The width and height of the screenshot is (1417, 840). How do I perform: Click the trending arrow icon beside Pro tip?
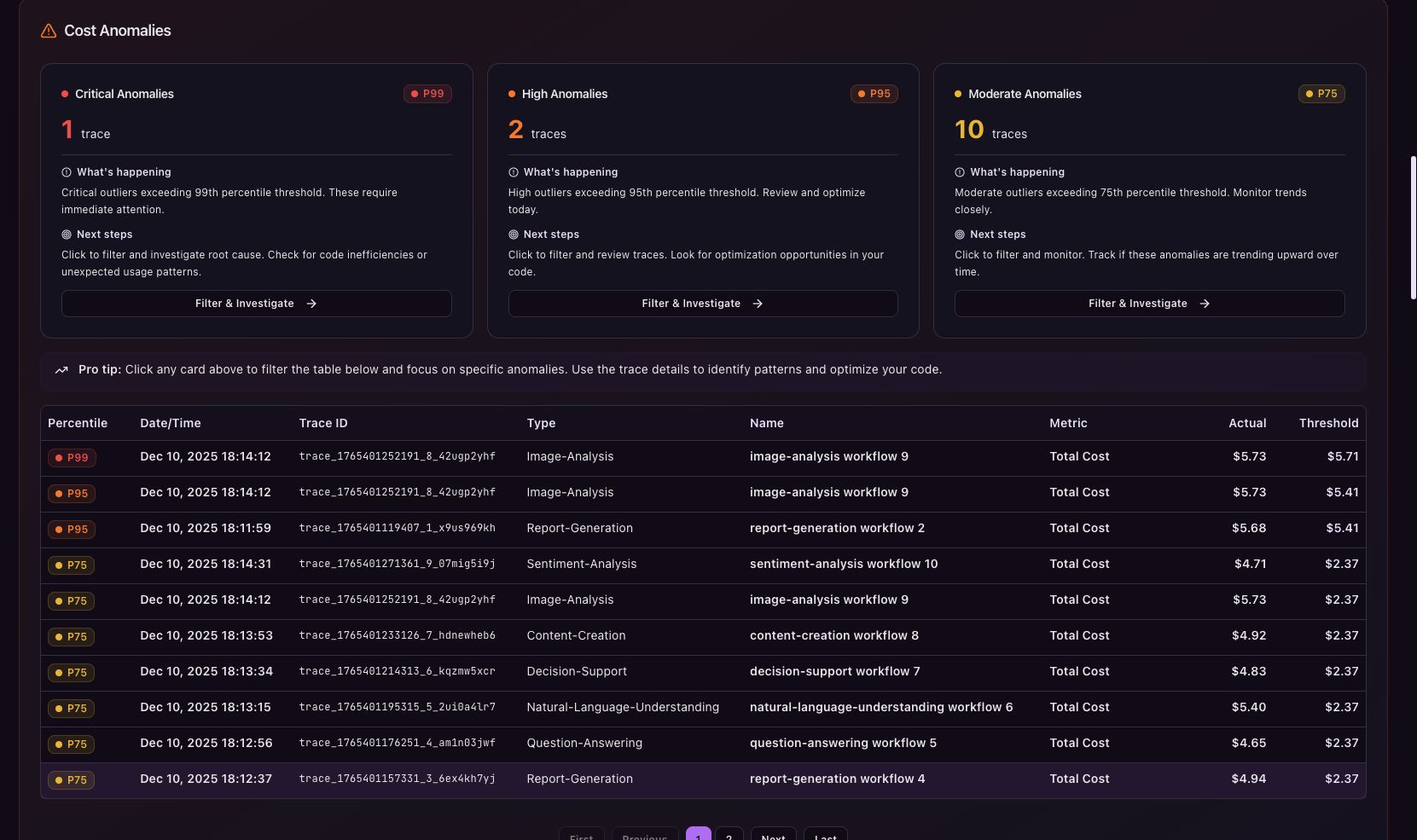pyautogui.click(x=61, y=370)
